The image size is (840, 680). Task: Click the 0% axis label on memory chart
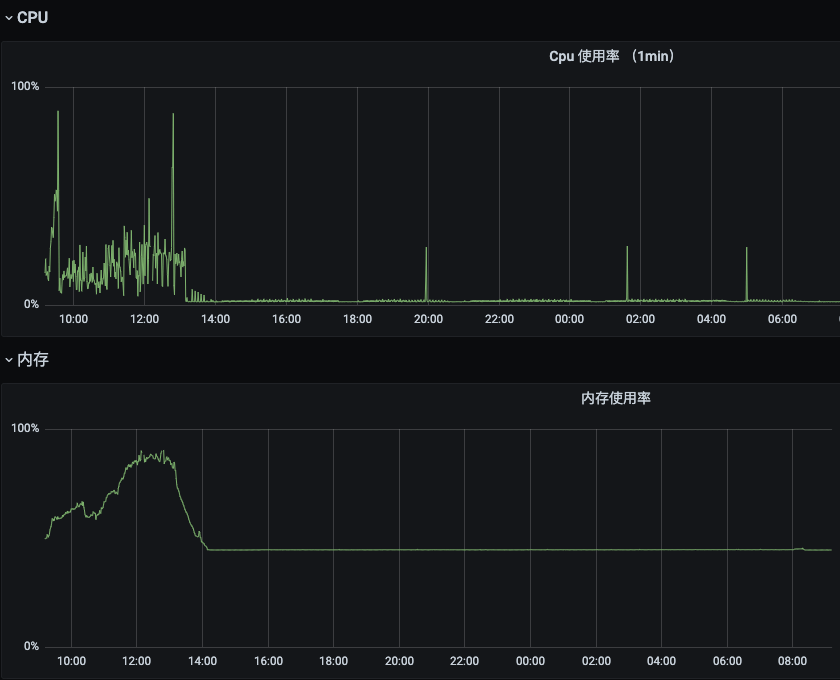tap(31, 646)
